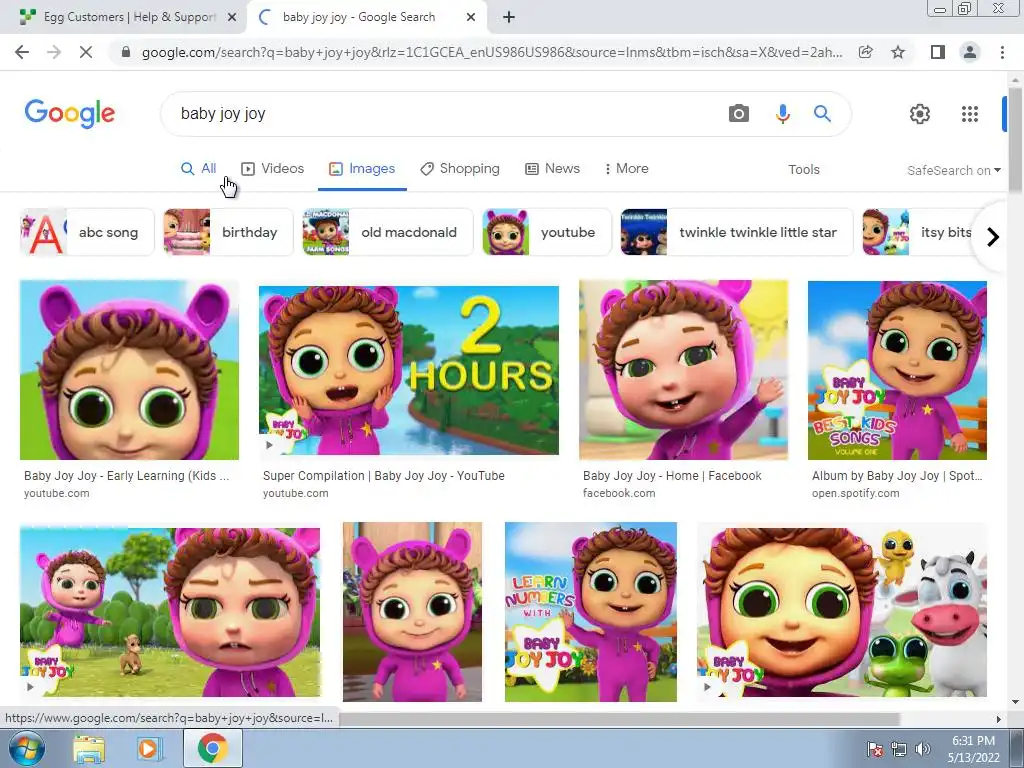Switch to the News tab

(x=552, y=168)
